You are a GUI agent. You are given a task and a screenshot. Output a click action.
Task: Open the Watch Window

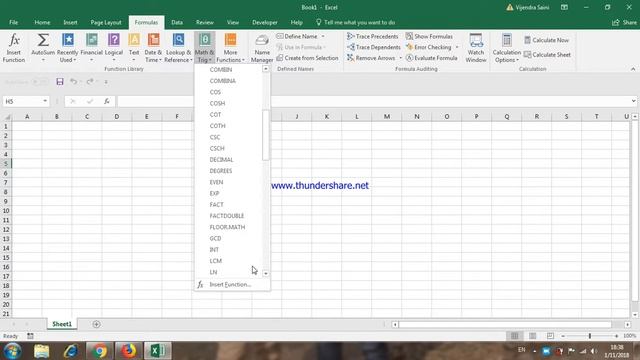pos(476,48)
